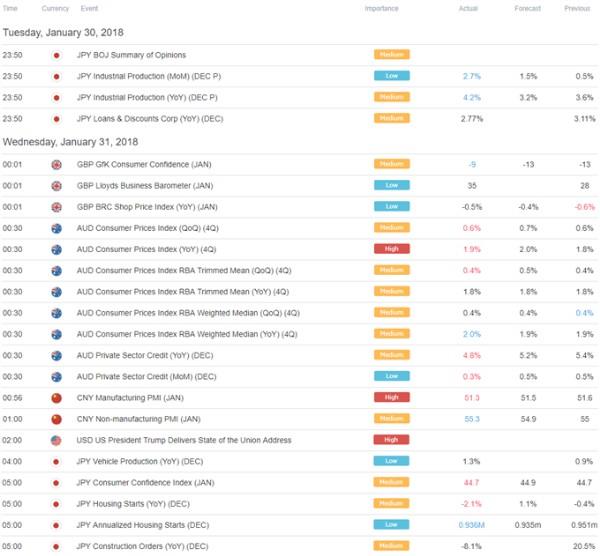Click the Time column header
600x556 pixels.
pyautogui.click(x=11, y=8)
